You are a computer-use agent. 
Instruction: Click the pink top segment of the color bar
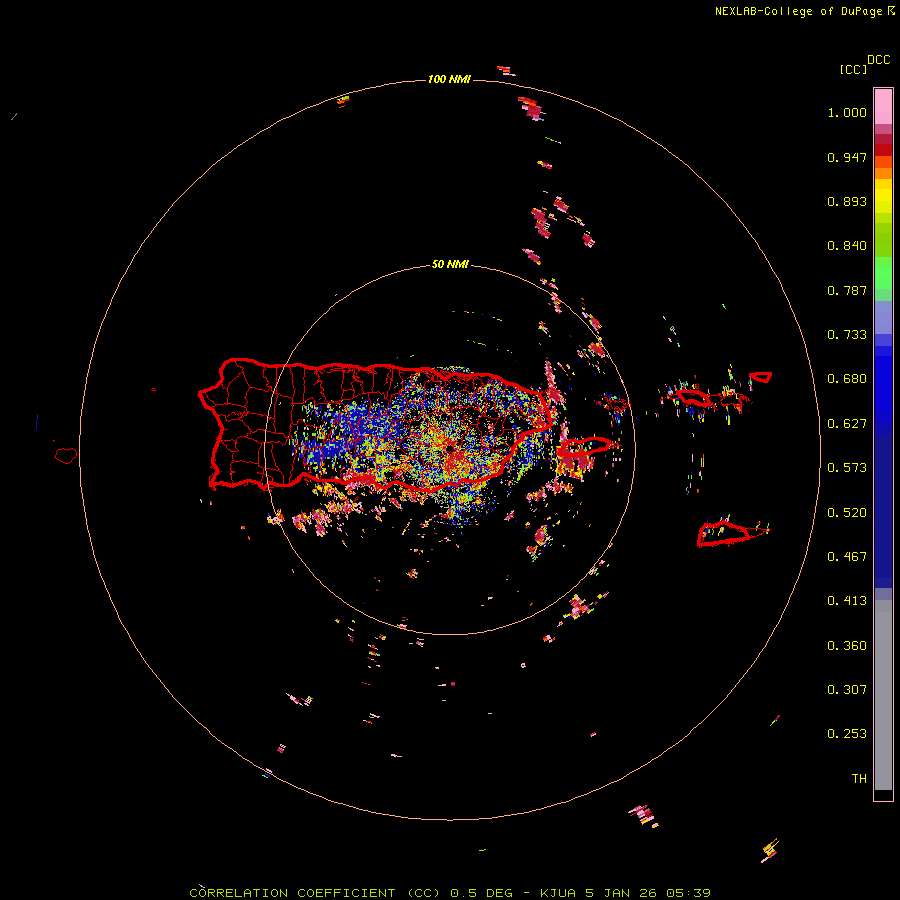tap(883, 106)
